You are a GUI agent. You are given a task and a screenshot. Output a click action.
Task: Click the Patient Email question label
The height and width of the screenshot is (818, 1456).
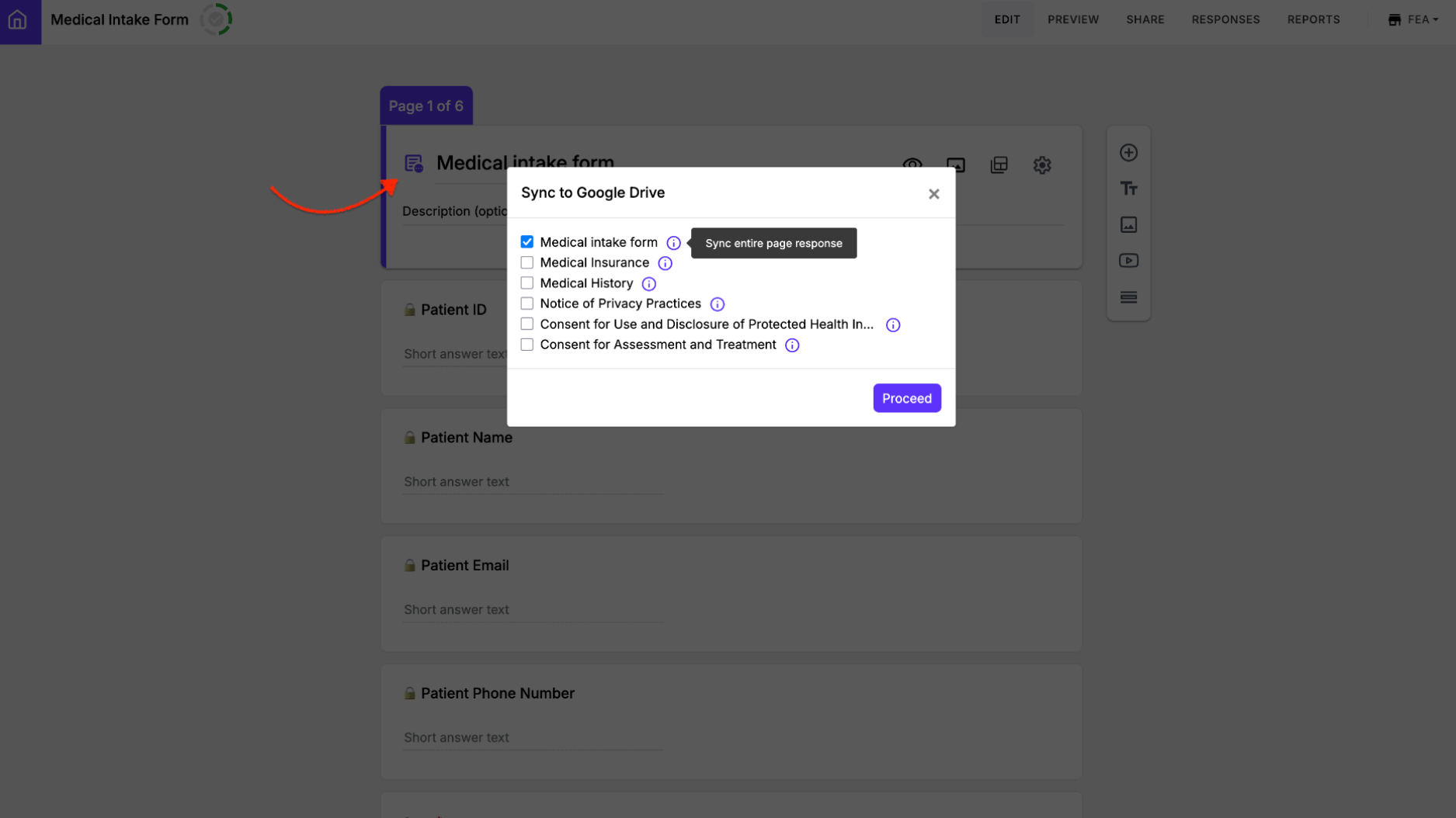464,566
